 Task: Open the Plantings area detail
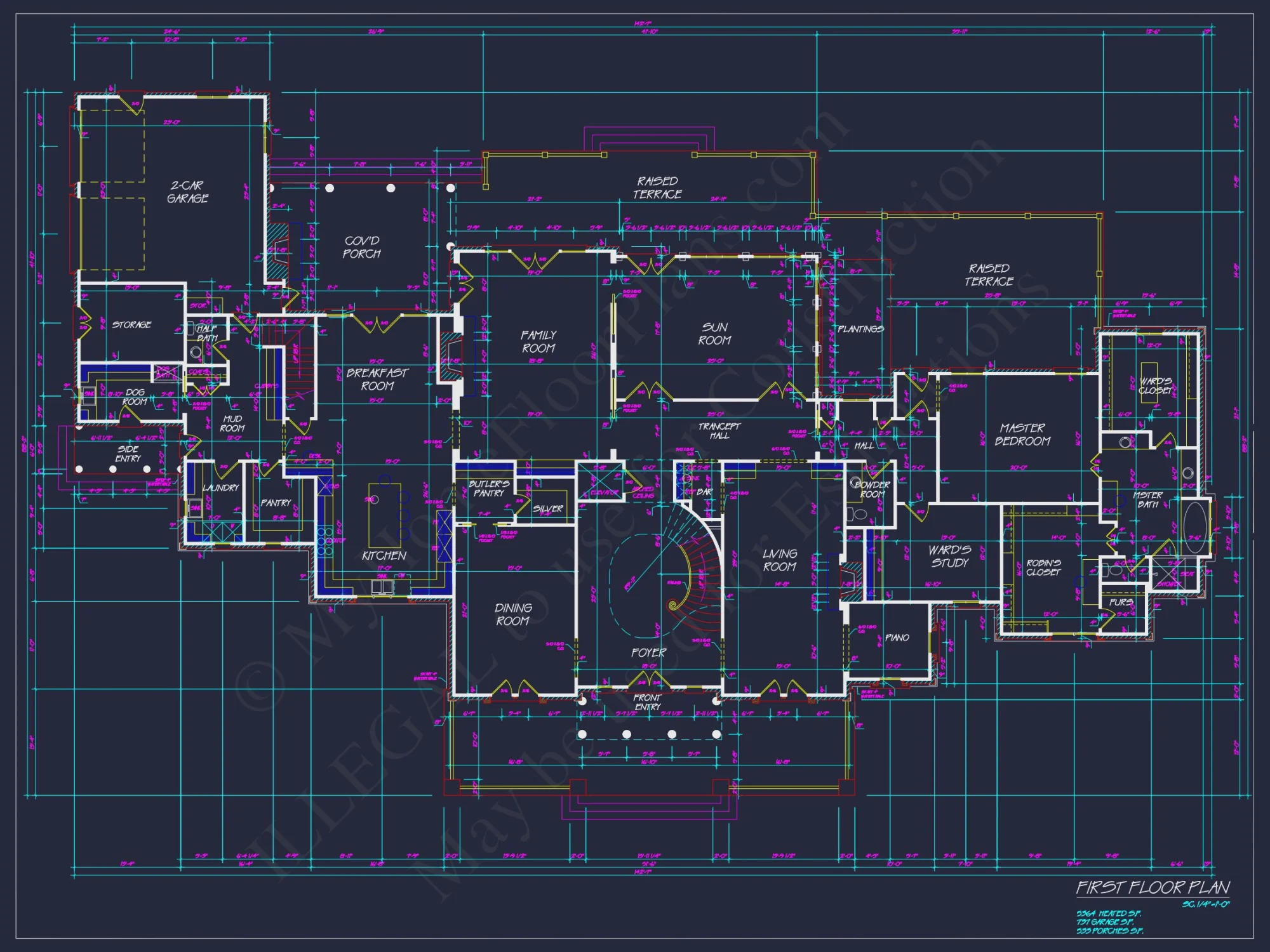tap(860, 330)
